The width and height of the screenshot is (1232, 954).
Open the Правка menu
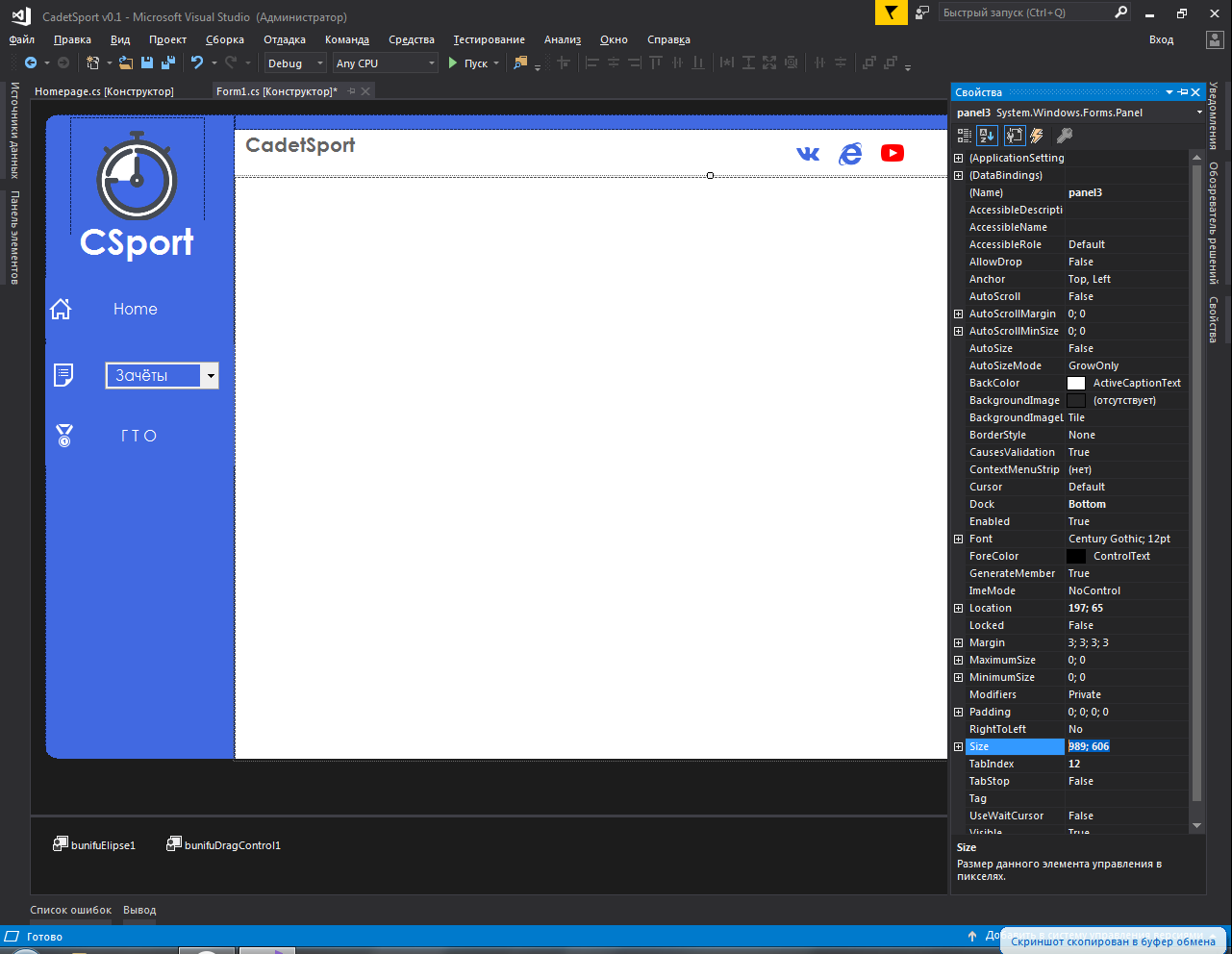click(x=72, y=39)
